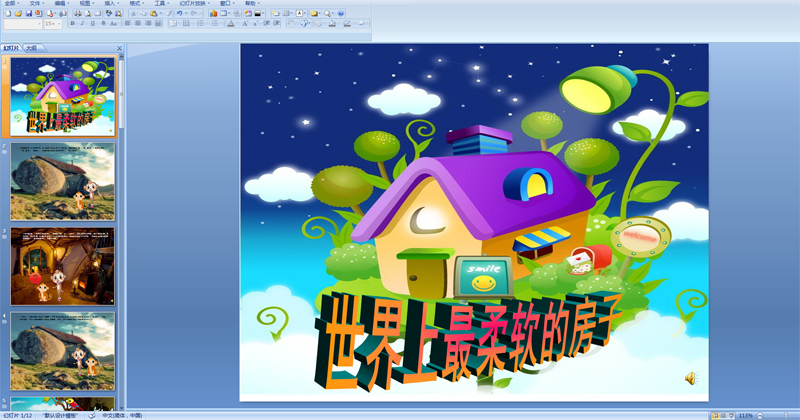800x420 pixels.
Task: Print the presentation using printer icon
Action: [x=78, y=14]
